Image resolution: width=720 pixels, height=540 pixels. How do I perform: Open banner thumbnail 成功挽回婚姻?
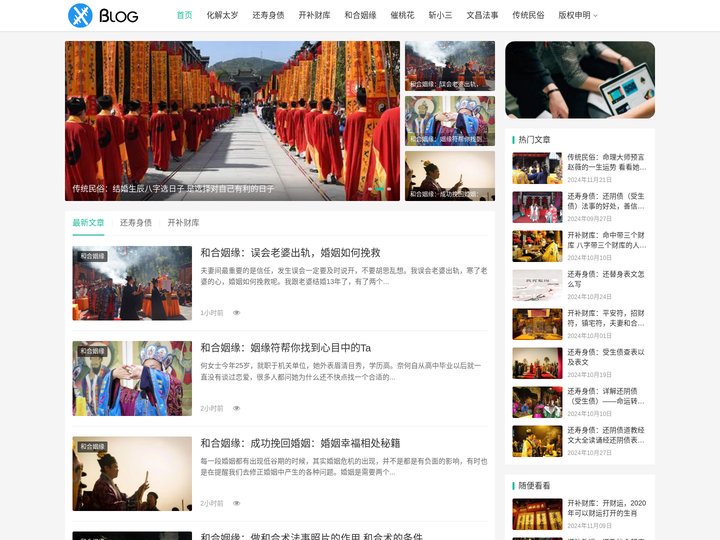pos(450,176)
